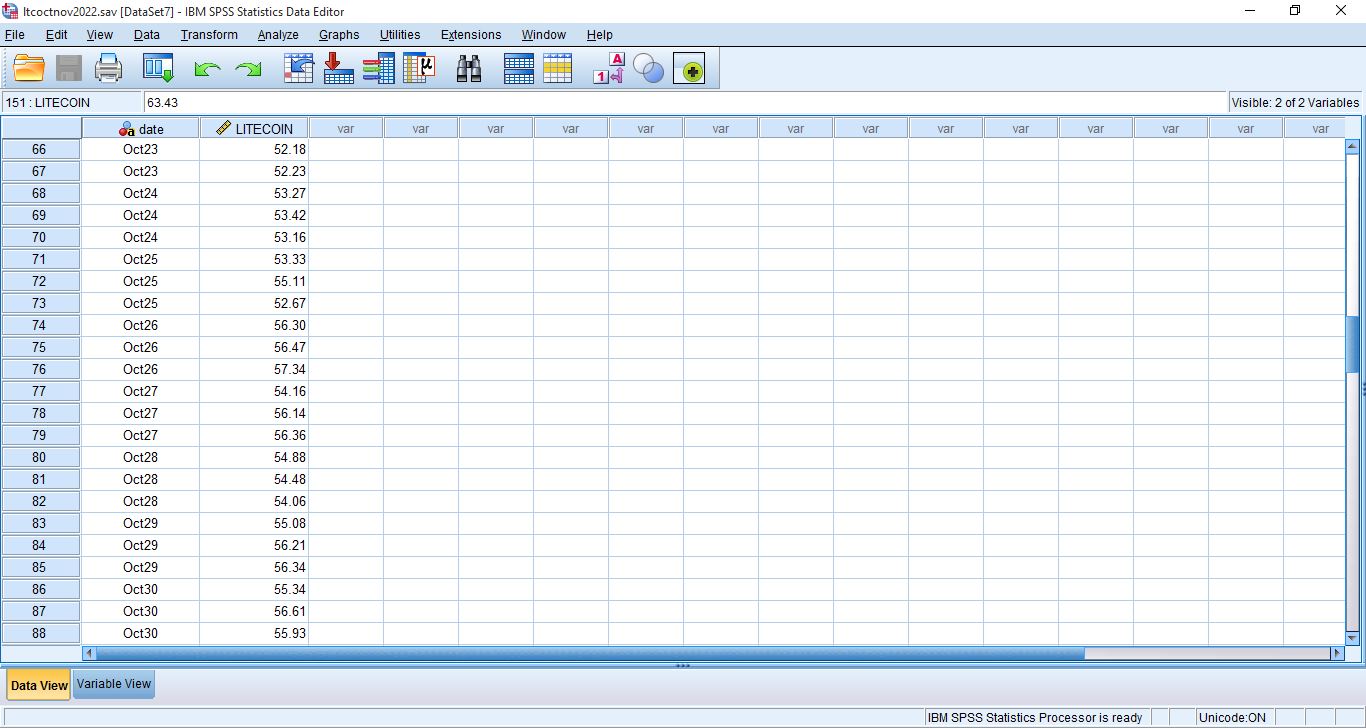This screenshot has width=1366, height=728.
Task: Click 'Visible: 2 of 2 Variables' label
Action: click(x=1295, y=102)
